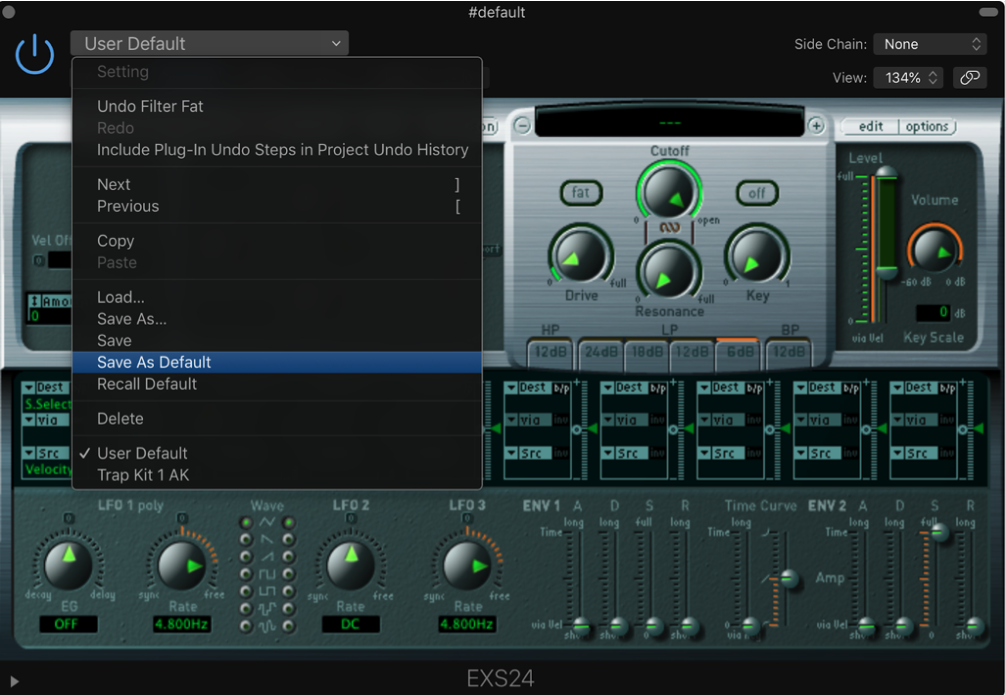Screen dimensions: 1005x695
Task: Click the orange Volume knob
Action: [x=933, y=250]
